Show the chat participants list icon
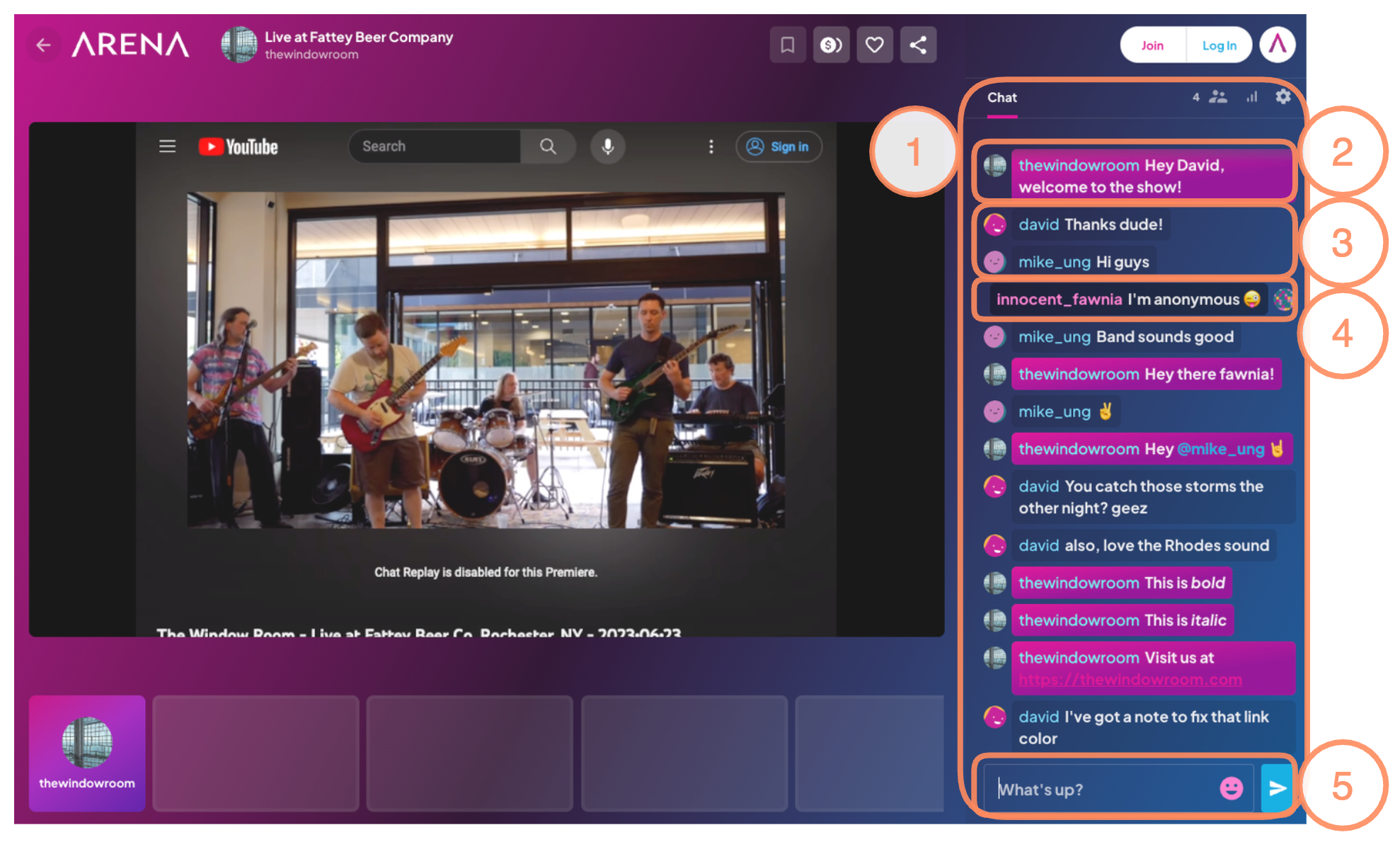This screenshot has height=842, width=1400. pos(1217,97)
